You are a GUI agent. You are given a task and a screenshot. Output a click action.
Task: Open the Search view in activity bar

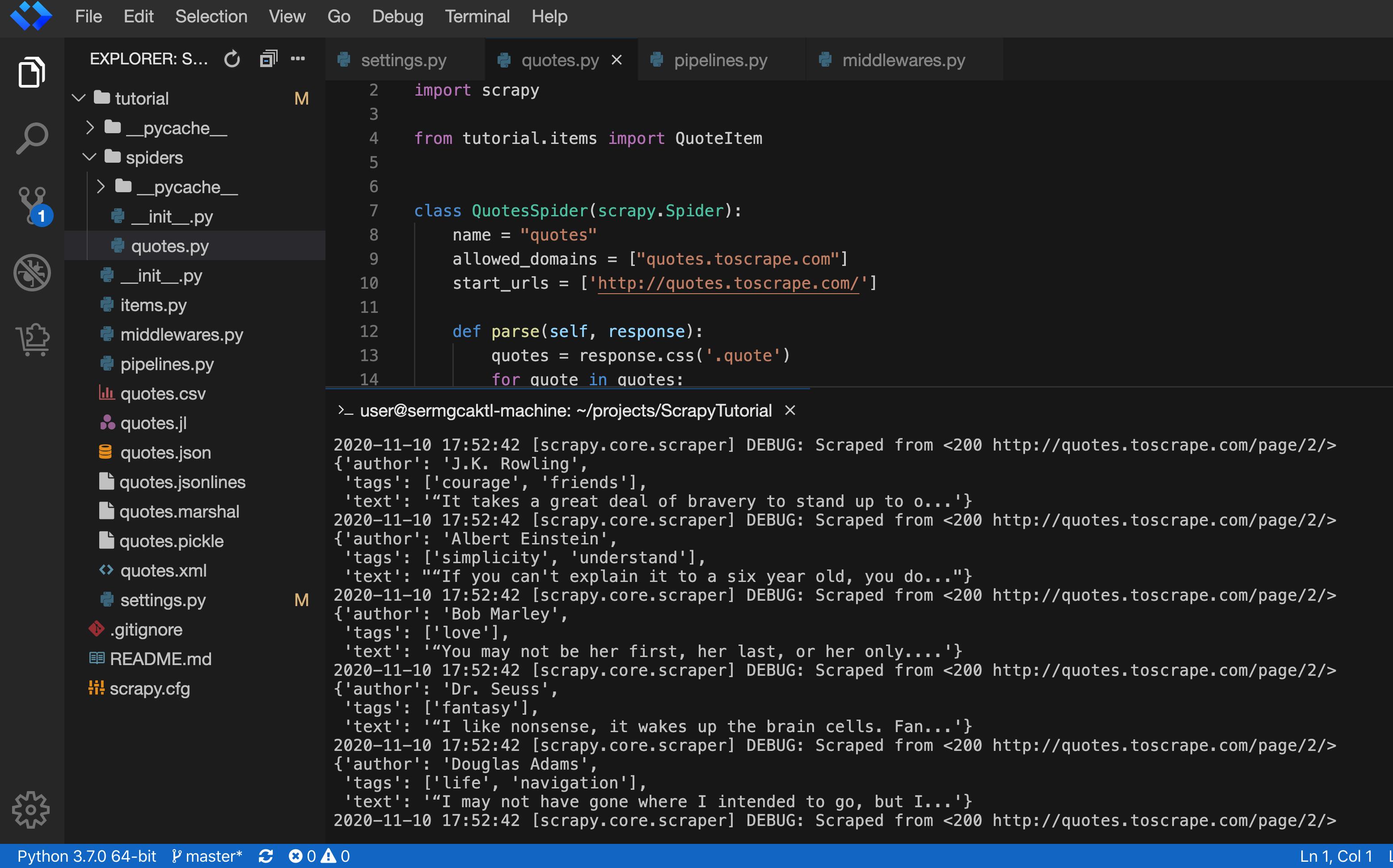[x=32, y=139]
